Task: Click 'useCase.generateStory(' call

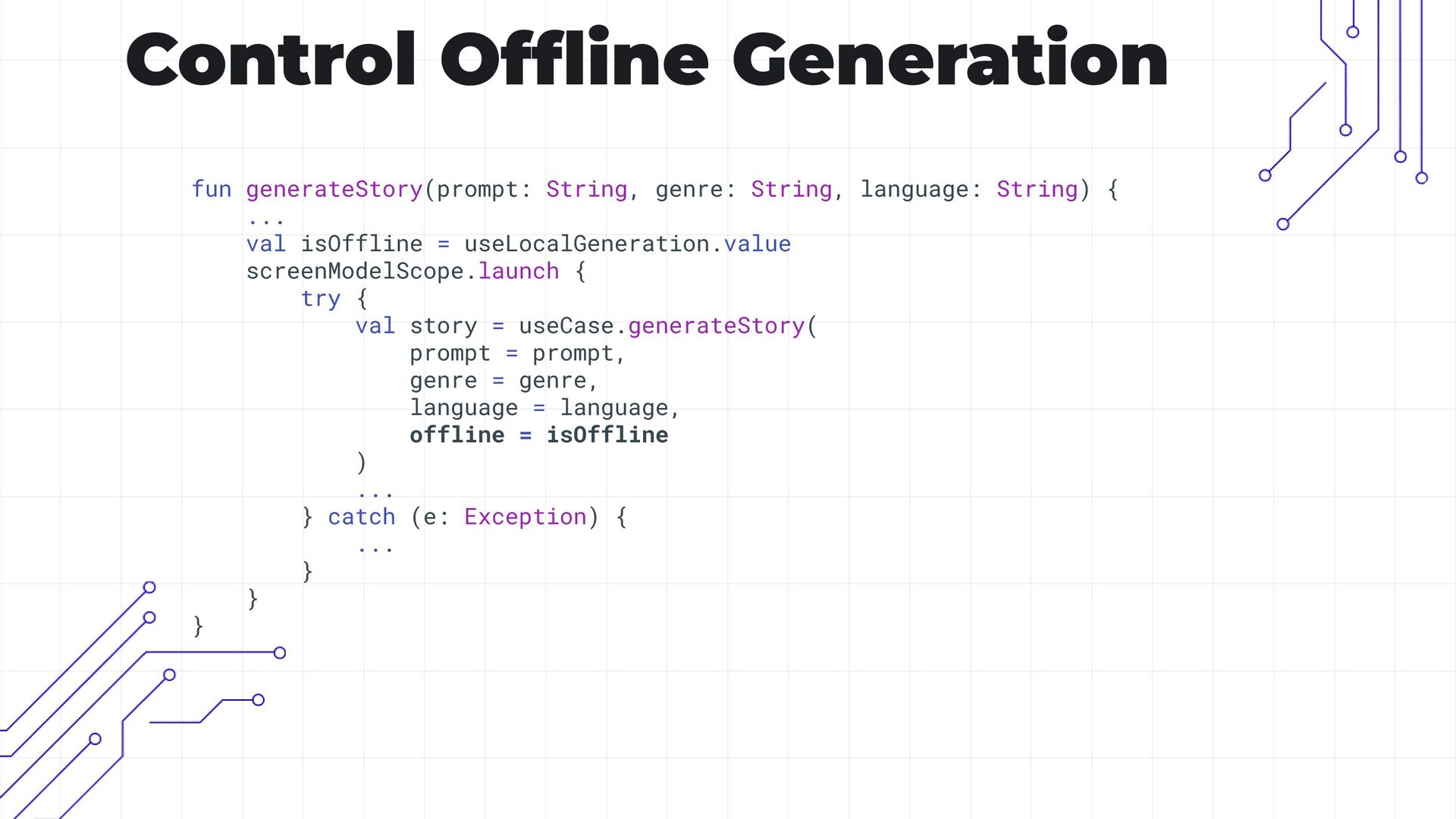Action: tap(667, 326)
